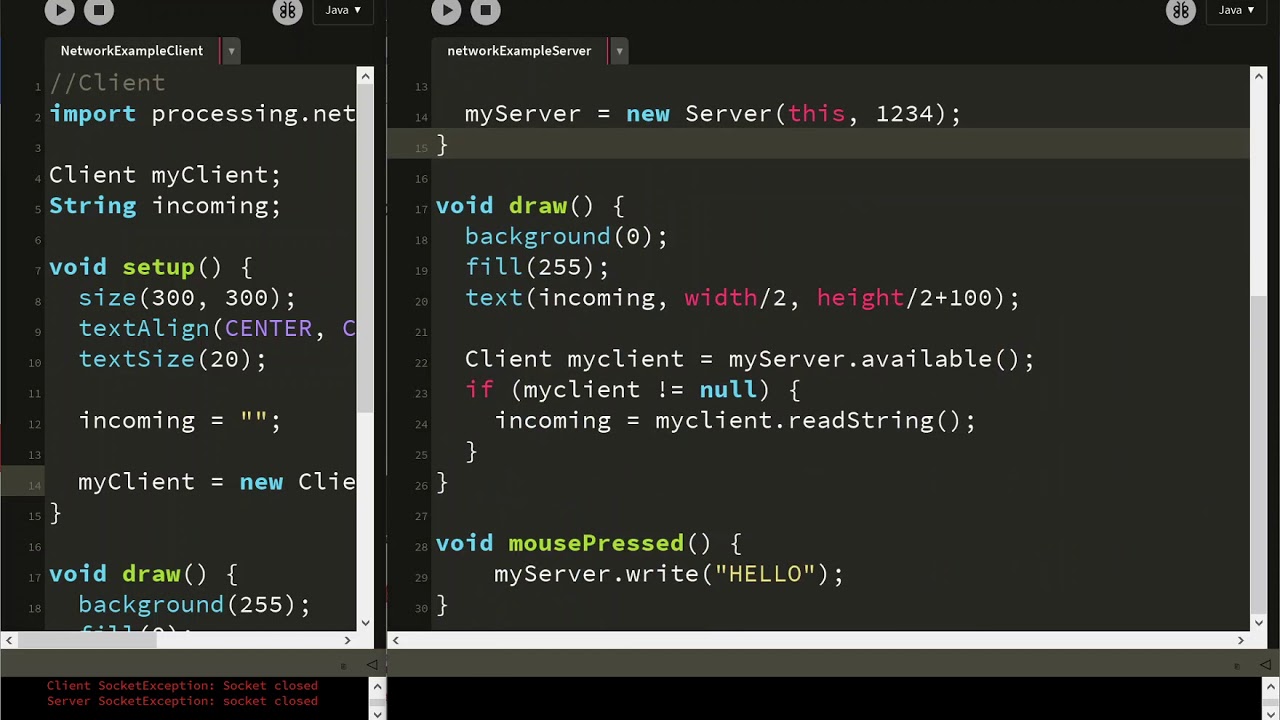Toggle debugger butterfly icon in server window
This screenshot has width=1280, height=720.
coord(1181,11)
